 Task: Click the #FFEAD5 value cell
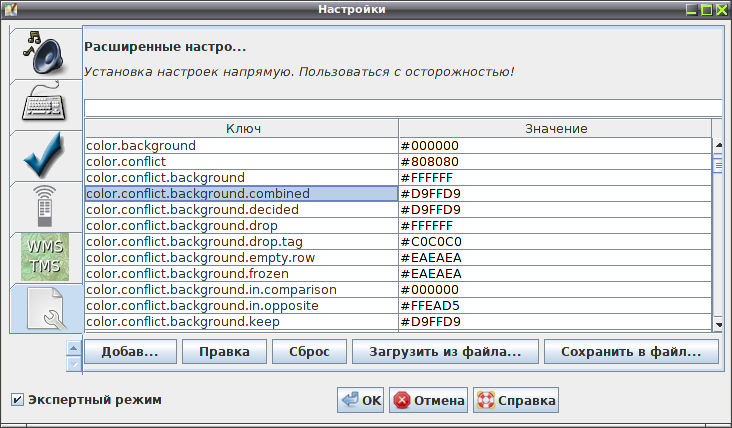click(x=555, y=306)
